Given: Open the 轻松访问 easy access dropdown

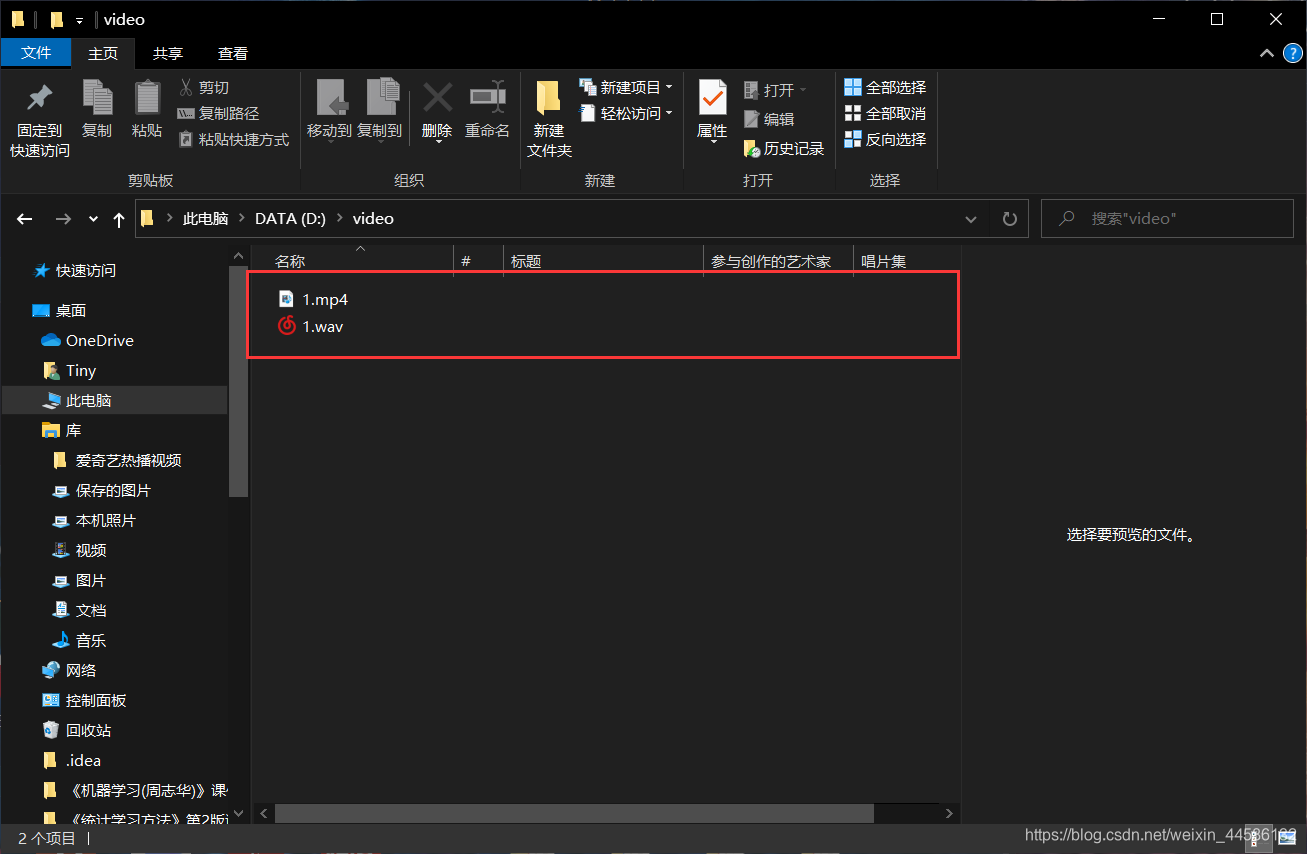Looking at the screenshot, I should pos(625,114).
